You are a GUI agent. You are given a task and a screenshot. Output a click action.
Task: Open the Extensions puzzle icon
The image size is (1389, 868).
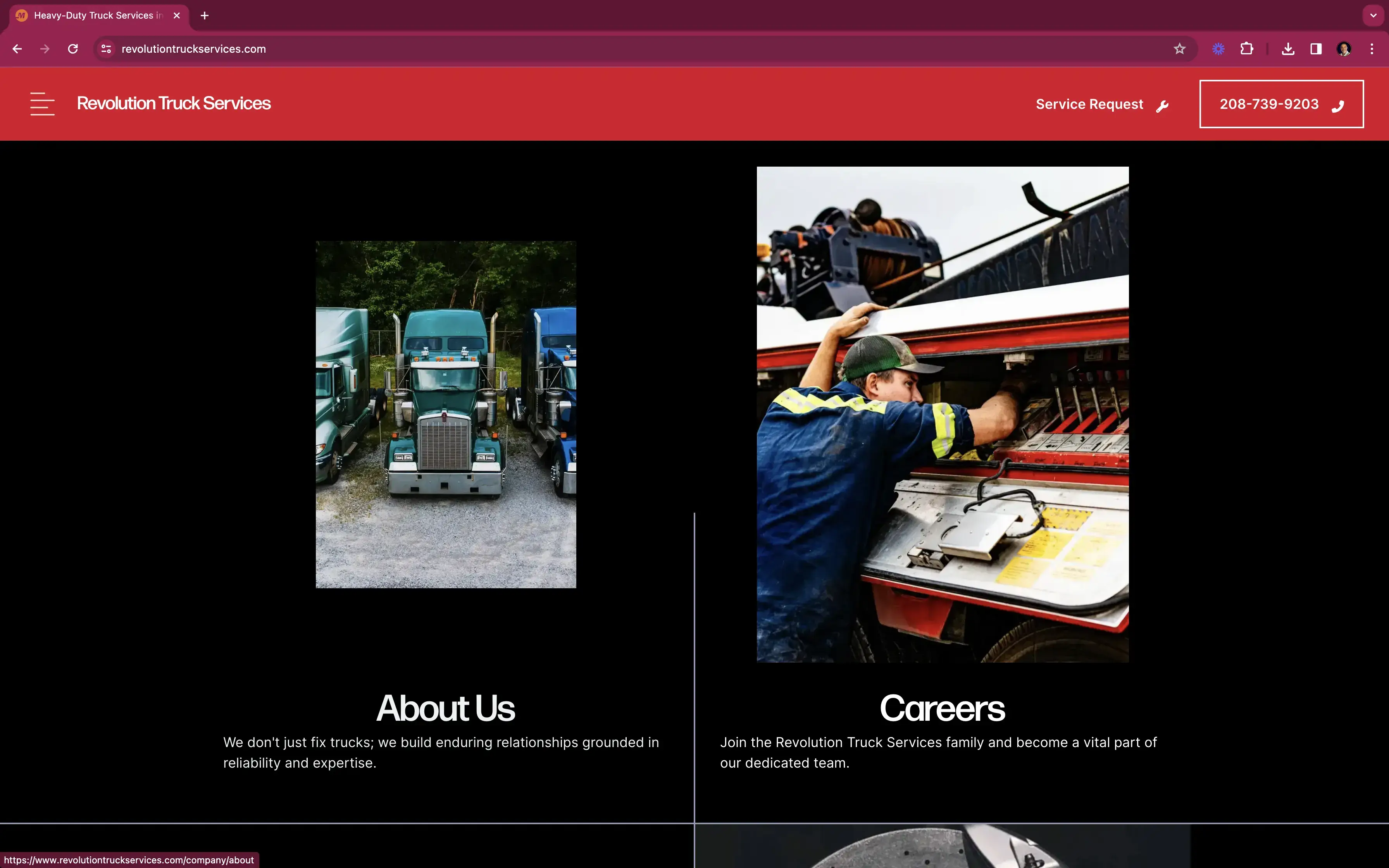coord(1247,49)
